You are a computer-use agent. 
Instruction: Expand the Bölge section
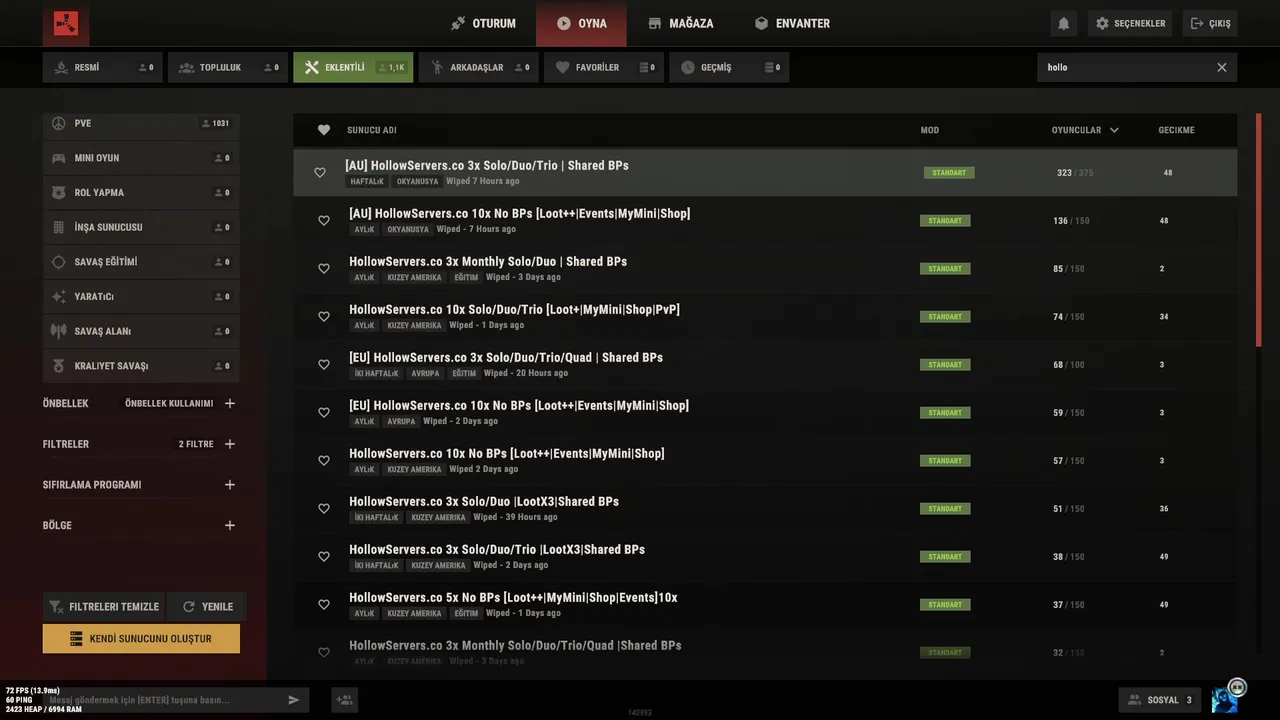(x=230, y=525)
